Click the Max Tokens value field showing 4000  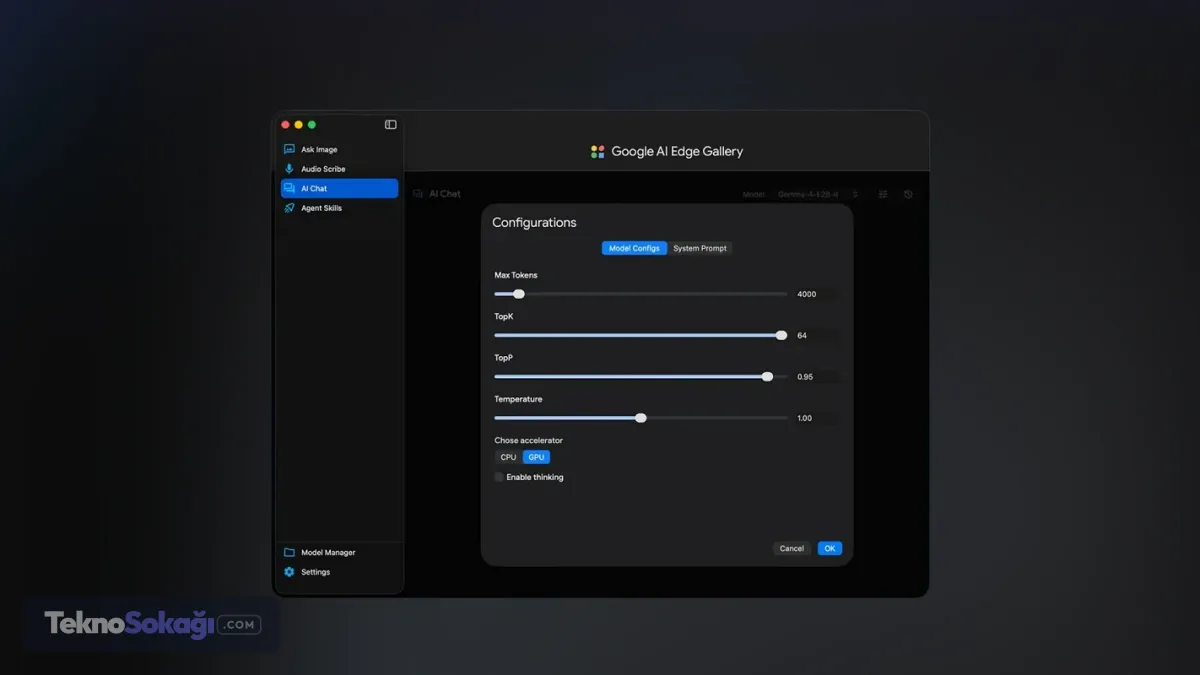pos(817,294)
